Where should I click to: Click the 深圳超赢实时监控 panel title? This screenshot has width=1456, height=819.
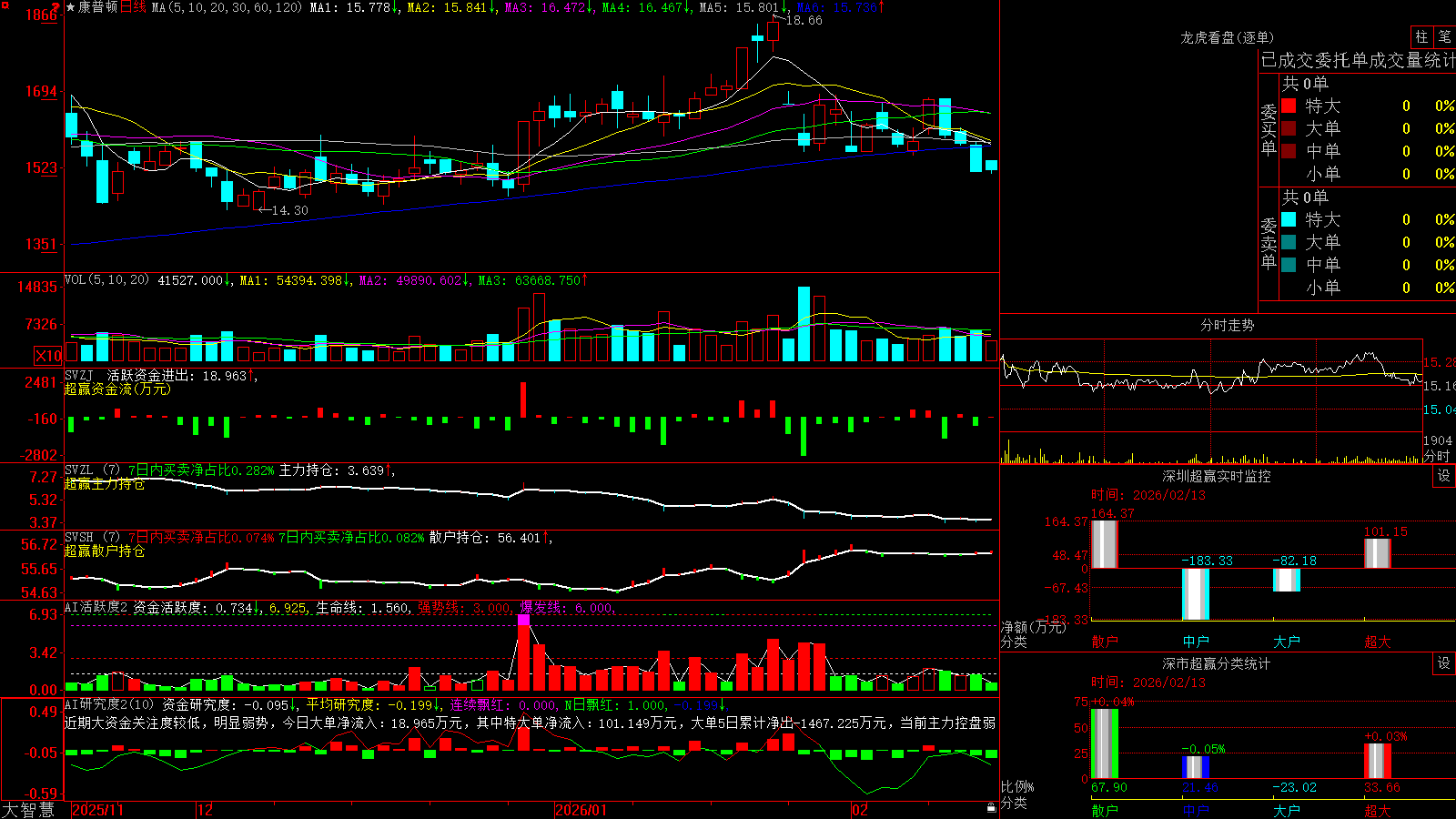click(1217, 476)
